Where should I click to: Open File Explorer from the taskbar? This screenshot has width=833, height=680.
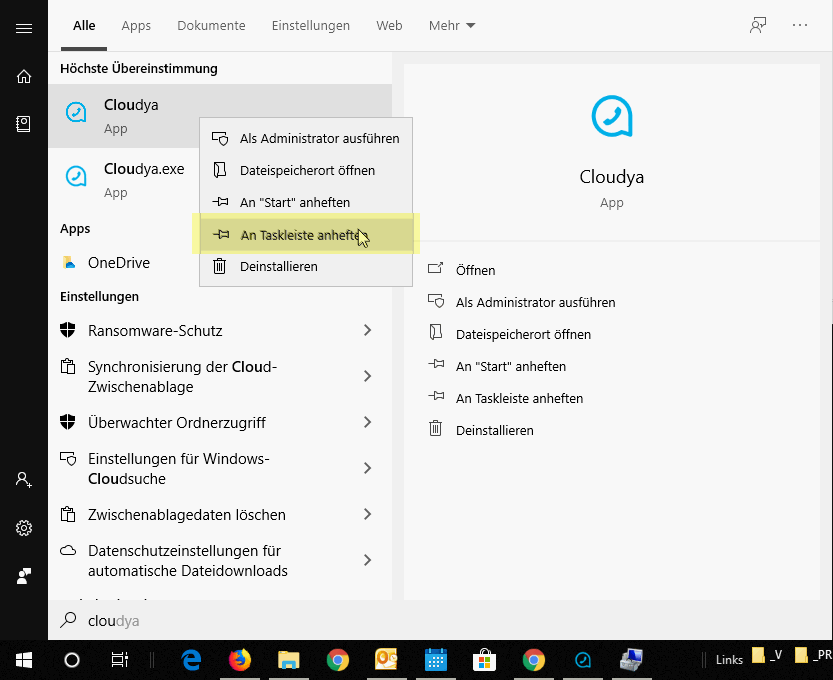289,660
